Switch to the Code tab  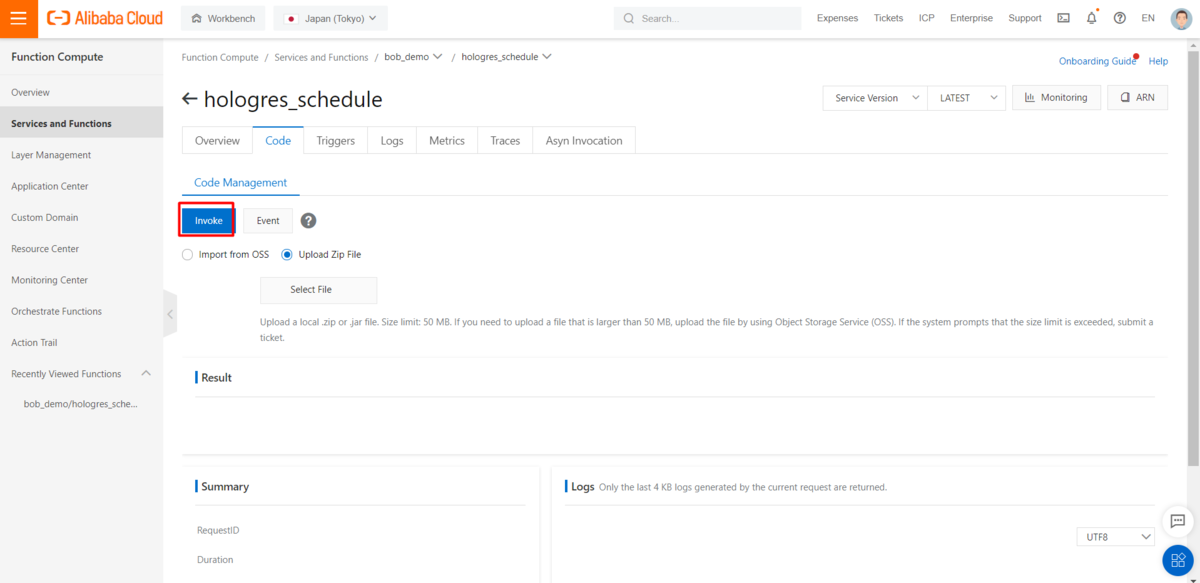pos(278,141)
